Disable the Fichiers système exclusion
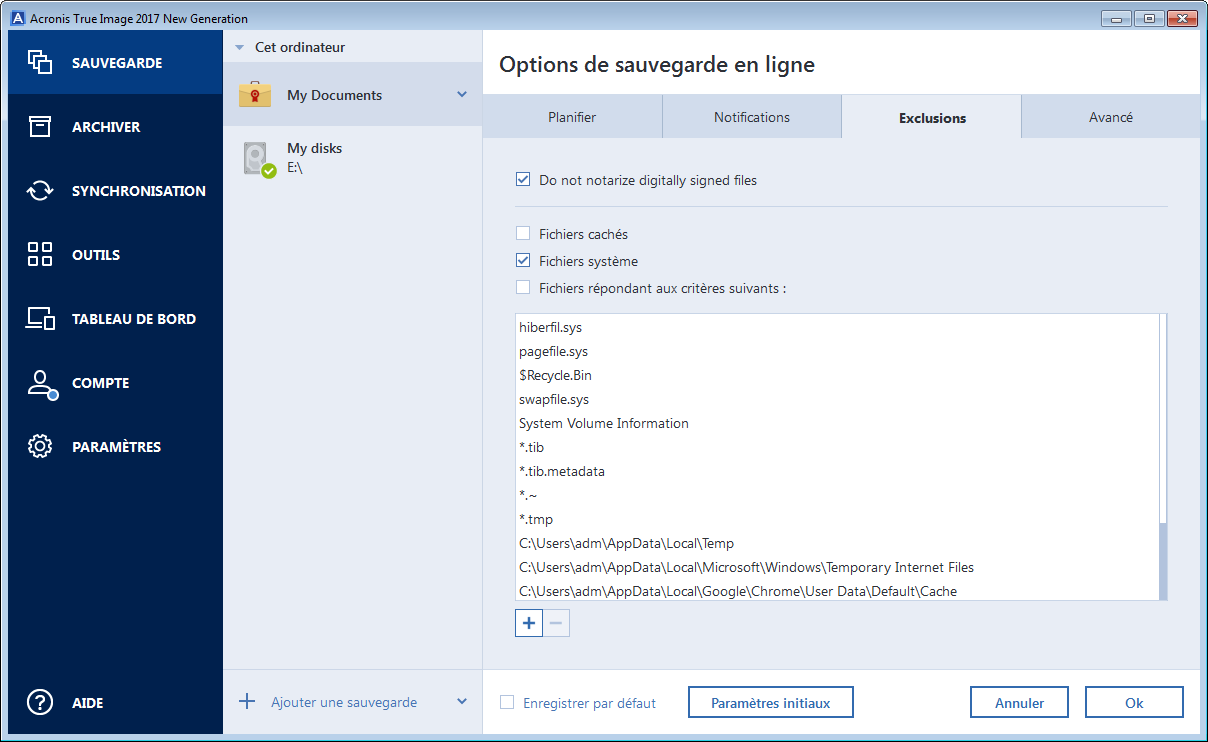Image resolution: width=1208 pixels, height=742 pixels. 522,260
